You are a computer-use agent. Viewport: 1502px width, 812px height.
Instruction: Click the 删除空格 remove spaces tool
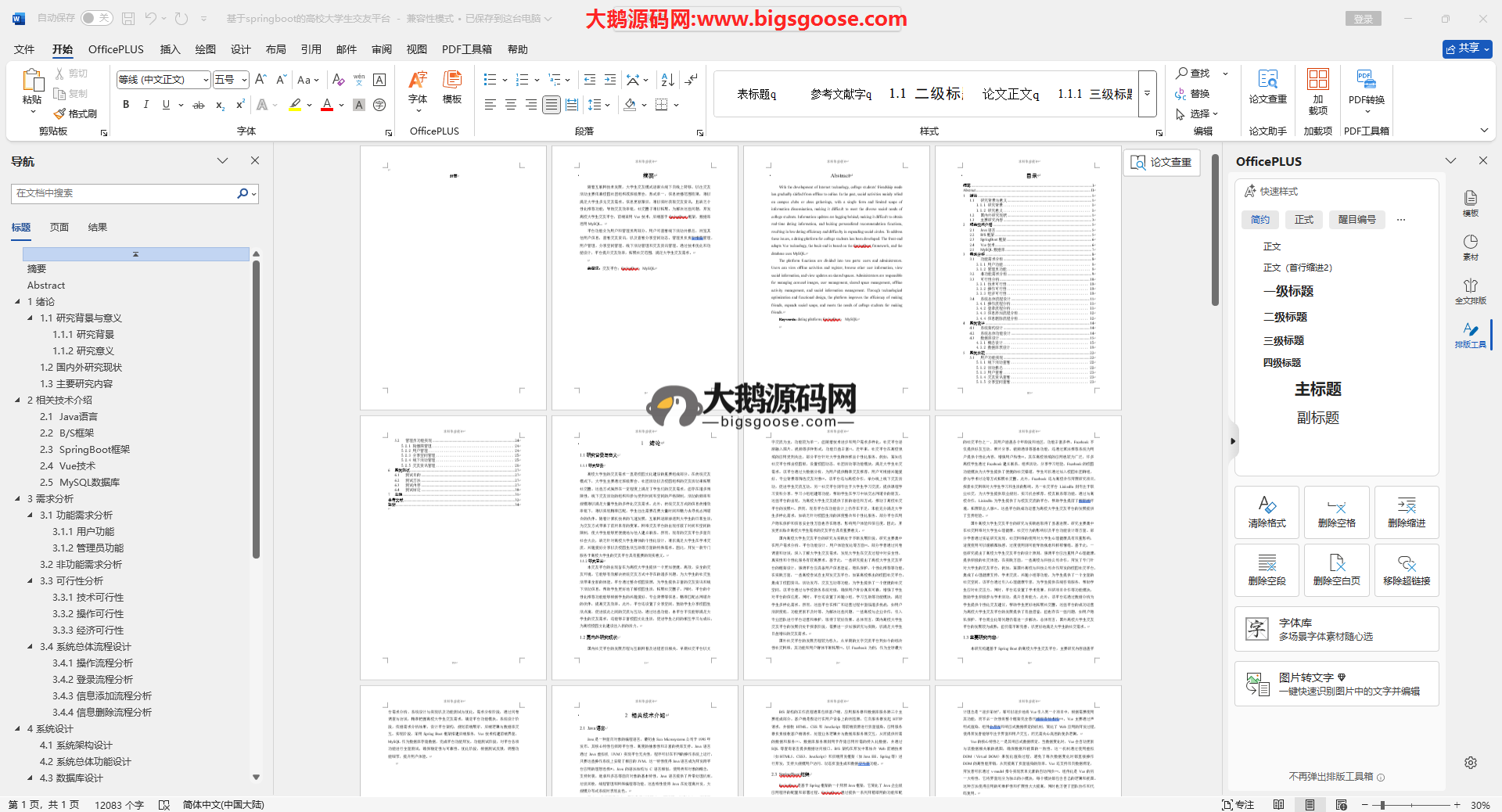click(x=1336, y=512)
